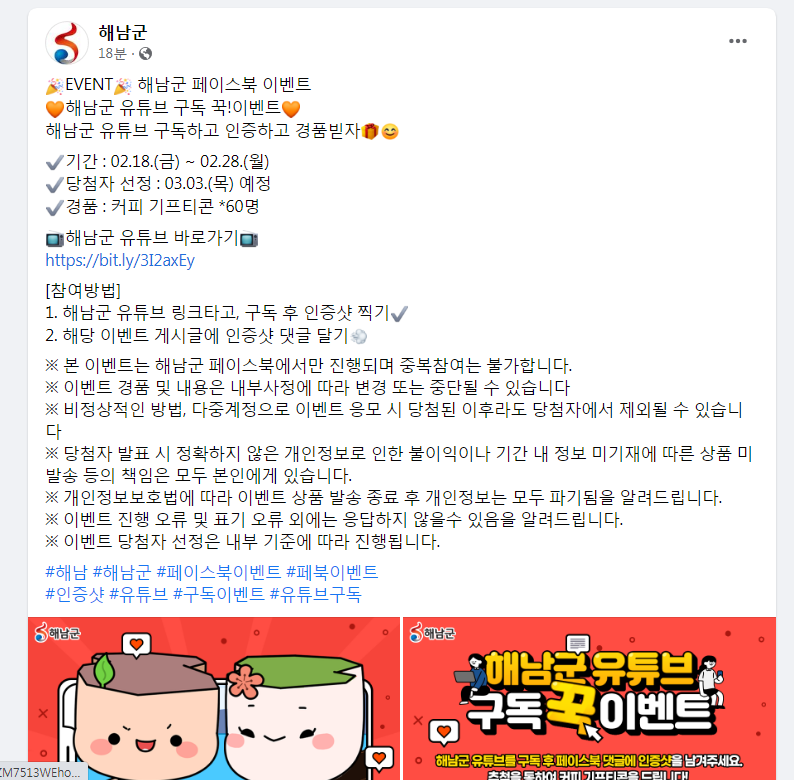
Task: Open the #구독이벤트 hashtag
Action: coord(219,594)
